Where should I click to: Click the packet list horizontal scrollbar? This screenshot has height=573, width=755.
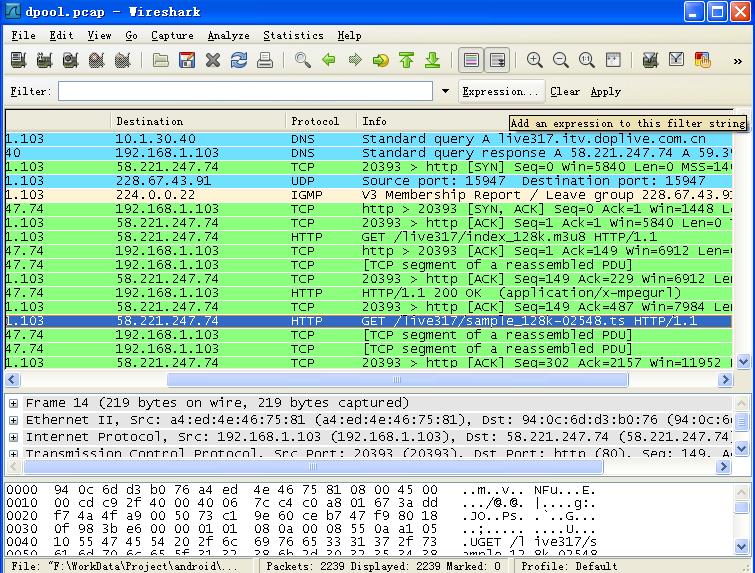pos(300,380)
